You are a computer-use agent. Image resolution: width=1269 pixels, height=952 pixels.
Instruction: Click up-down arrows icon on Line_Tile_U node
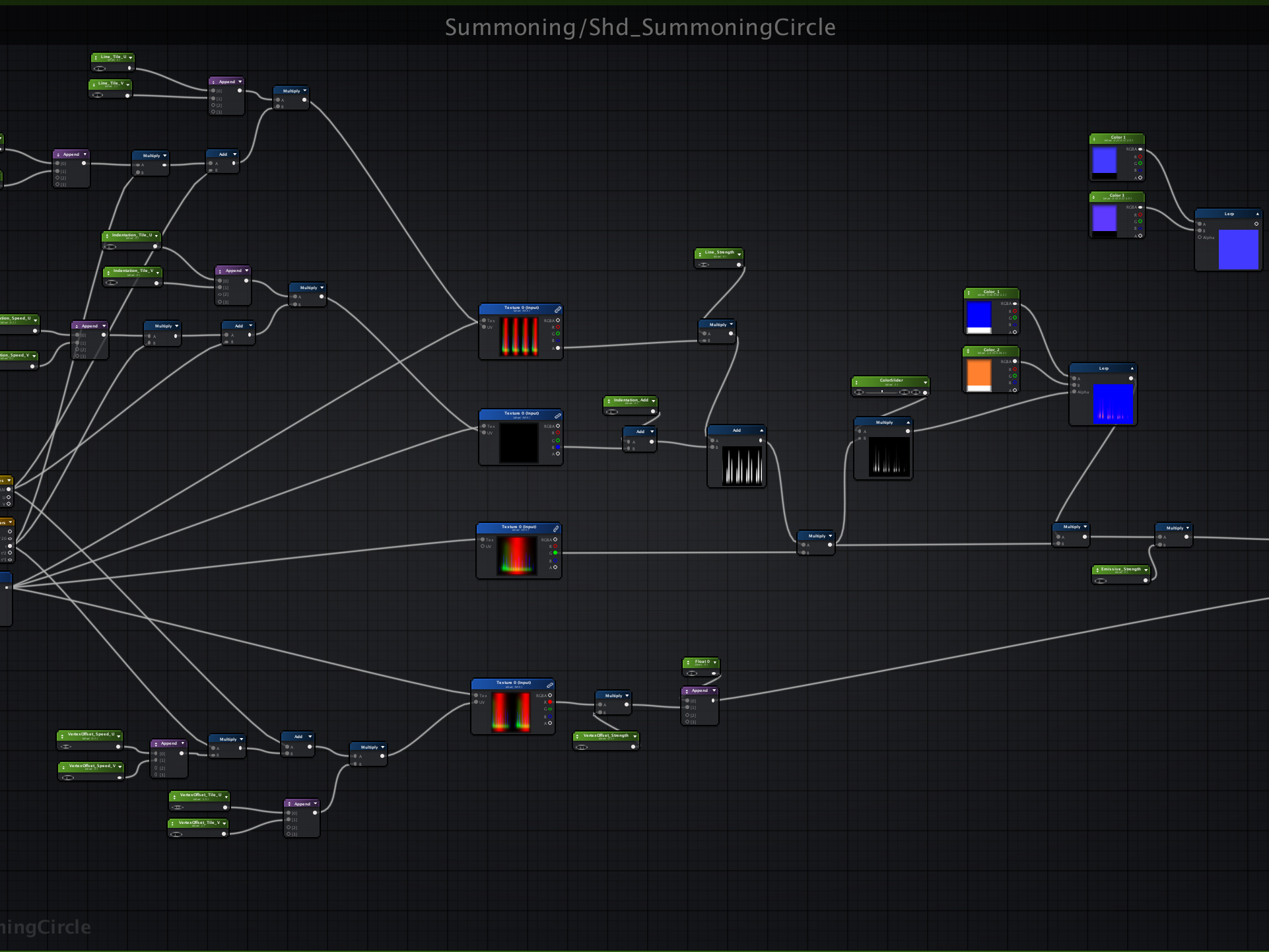(96, 57)
